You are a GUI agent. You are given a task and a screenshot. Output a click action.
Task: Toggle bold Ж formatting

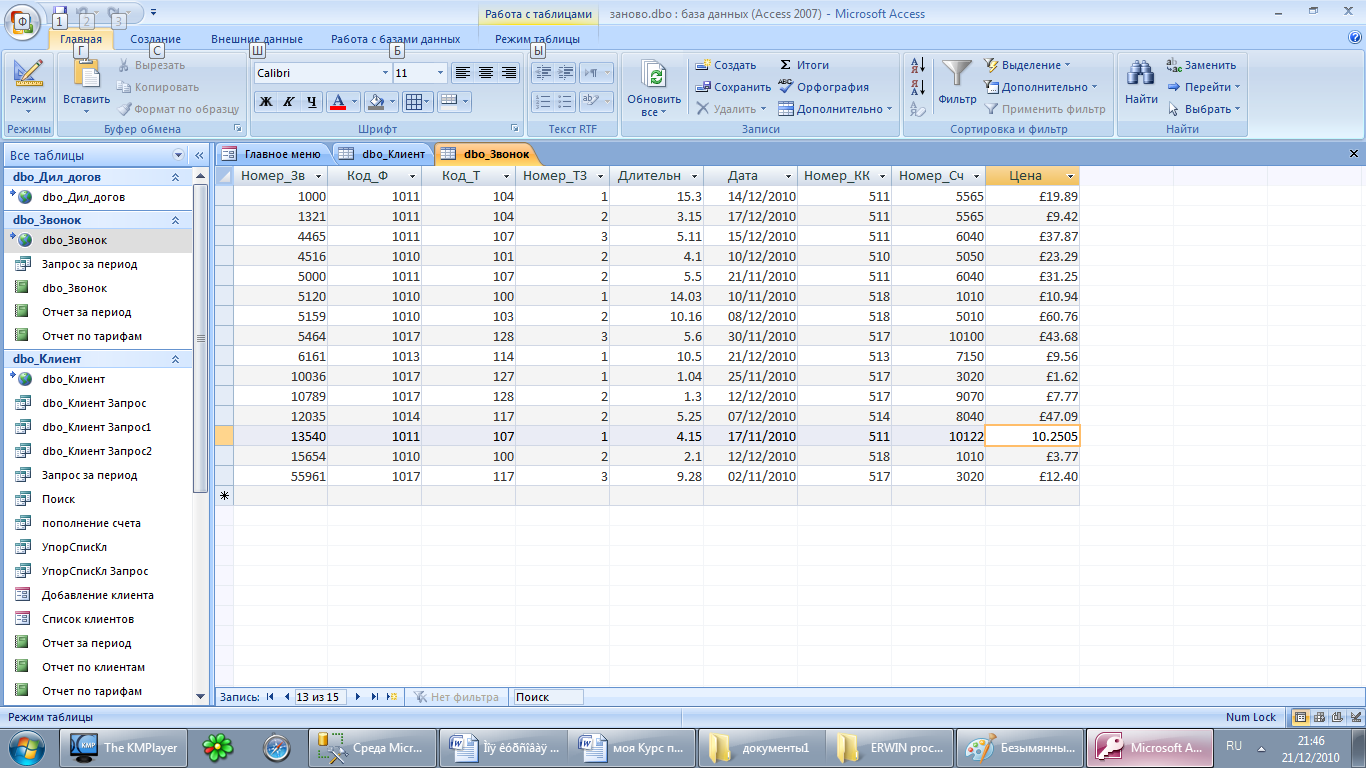point(266,101)
